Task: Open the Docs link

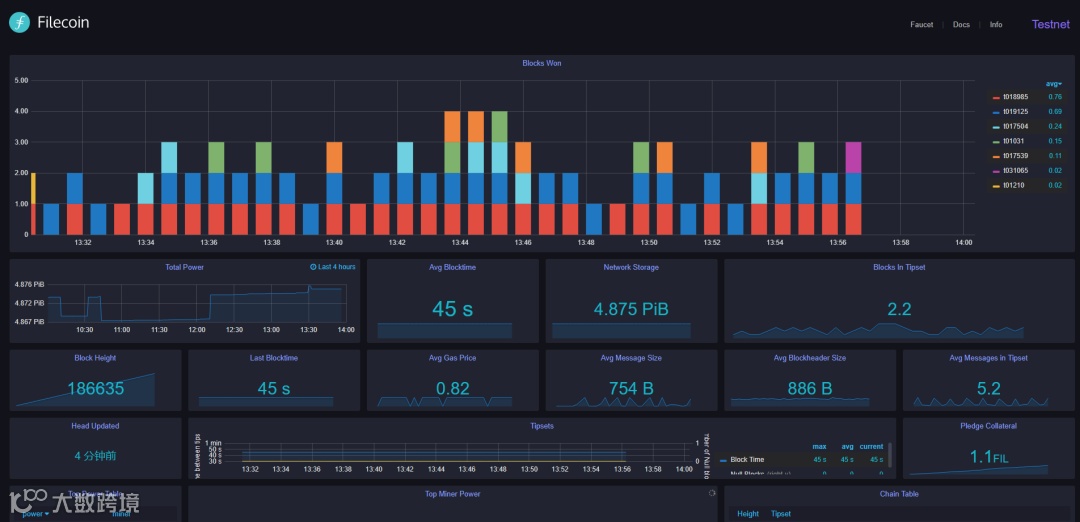Action: pyautogui.click(x=961, y=25)
